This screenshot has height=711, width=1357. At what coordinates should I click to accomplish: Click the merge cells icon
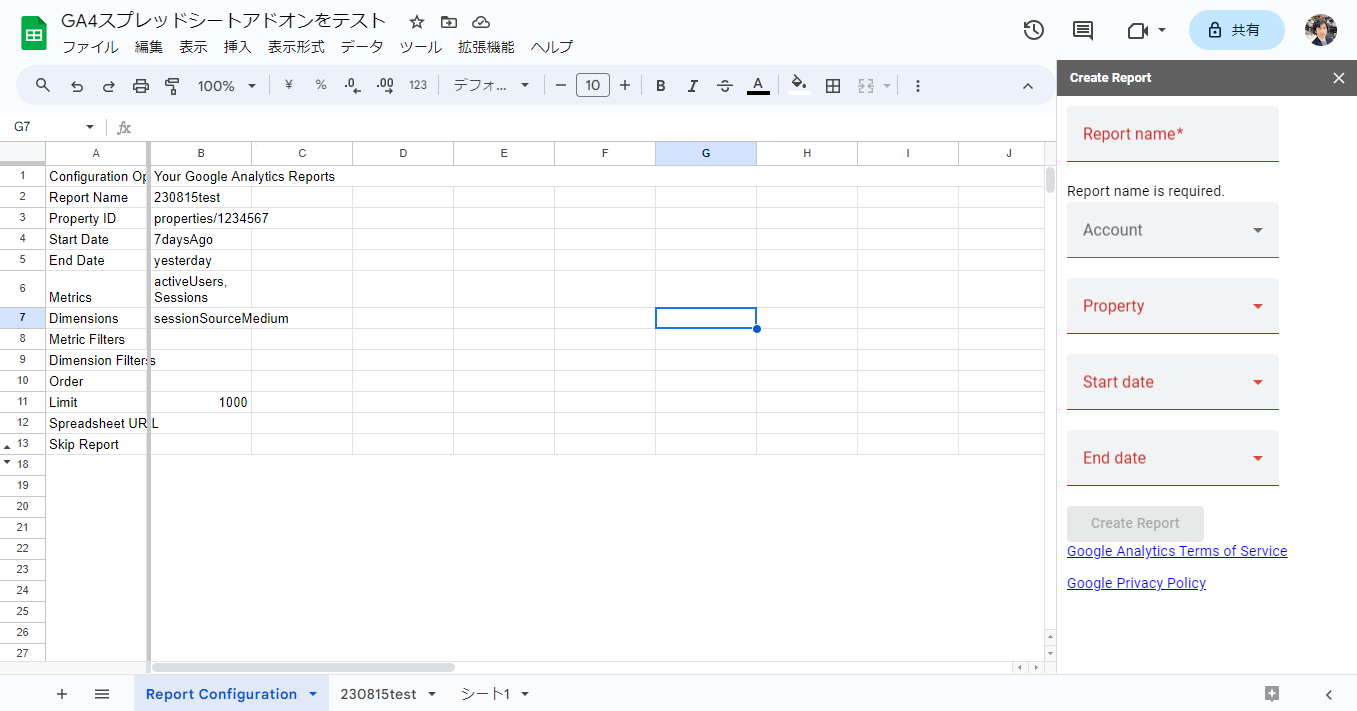coord(866,86)
